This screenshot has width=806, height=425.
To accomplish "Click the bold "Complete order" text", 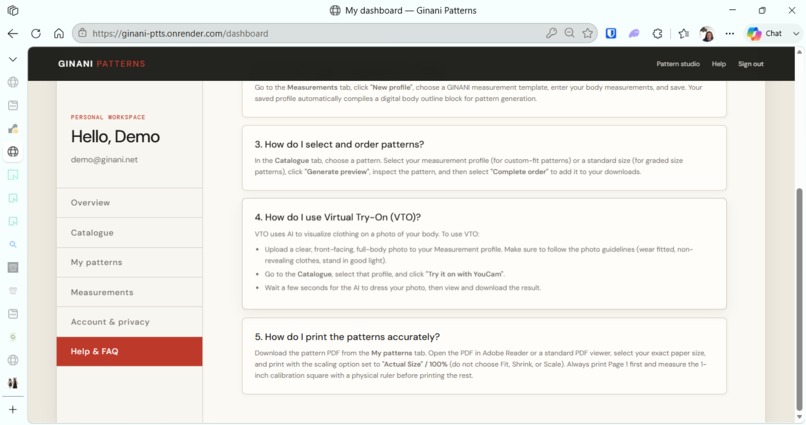I will click(x=520, y=172).
